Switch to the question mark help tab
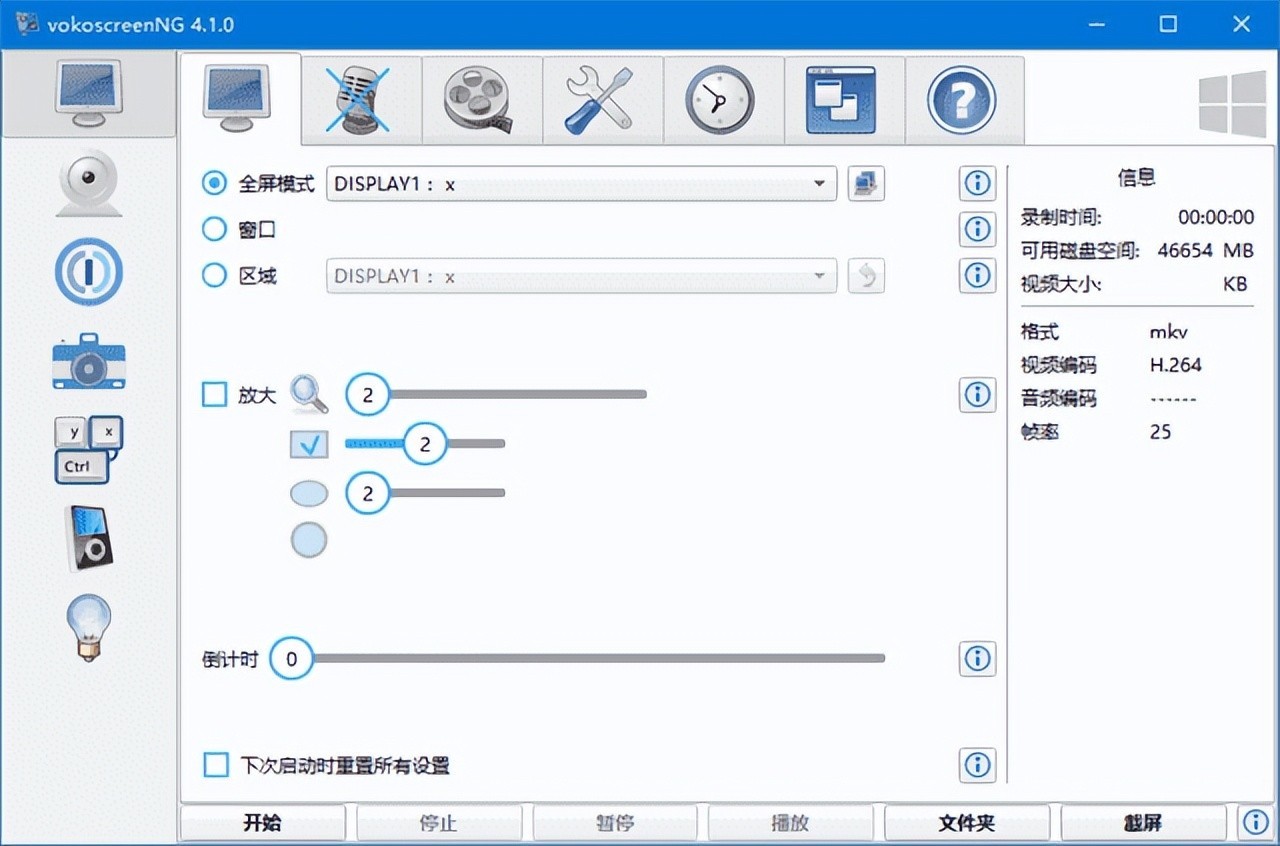The width and height of the screenshot is (1280, 846). [964, 99]
